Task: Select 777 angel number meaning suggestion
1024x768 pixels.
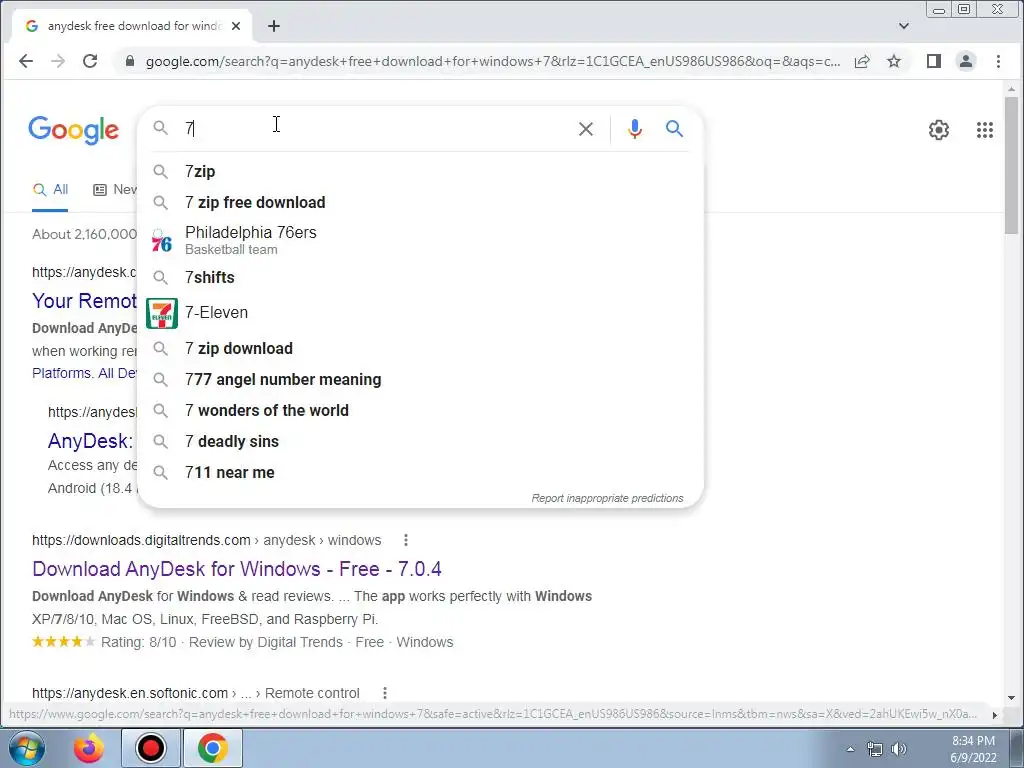Action: coord(421,379)
